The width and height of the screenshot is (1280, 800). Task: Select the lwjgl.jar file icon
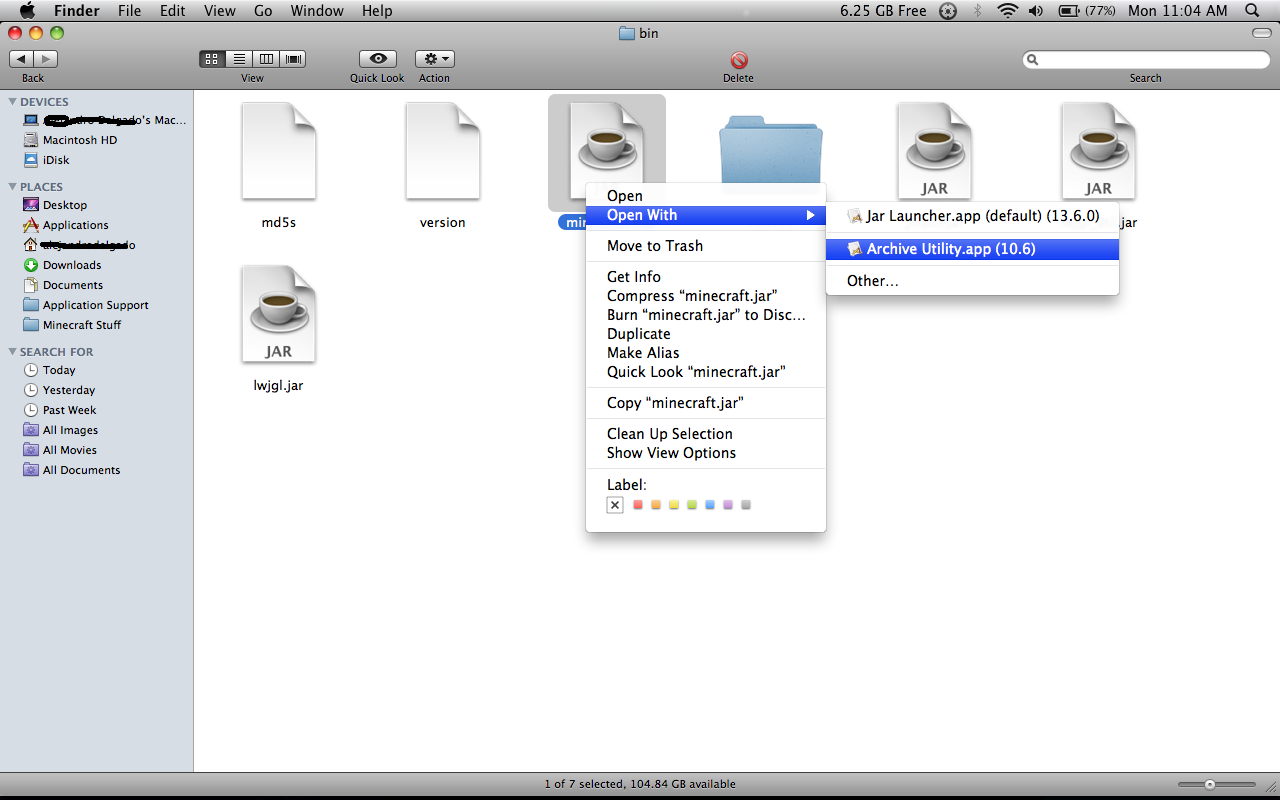pyautogui.click(x=279, y=314)
